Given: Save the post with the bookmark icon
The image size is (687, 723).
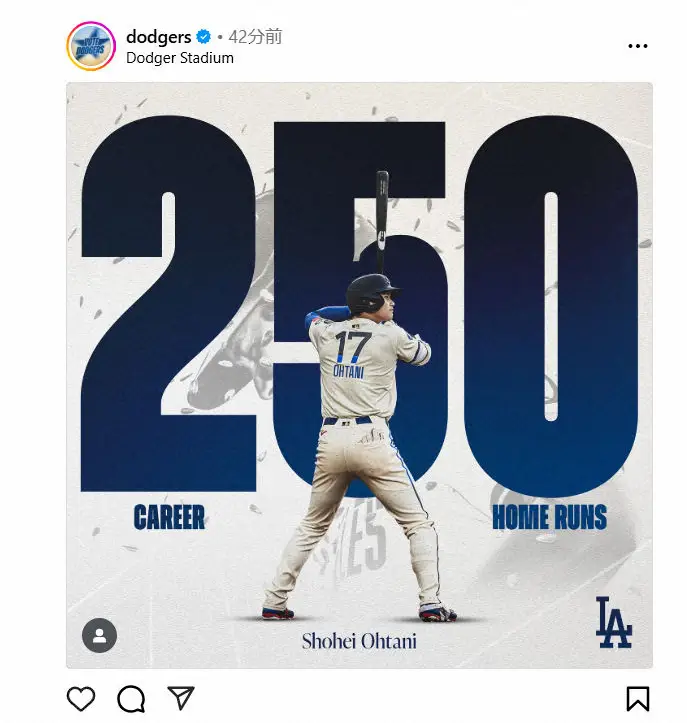Looking at the screenshot, I should point(638,699).
